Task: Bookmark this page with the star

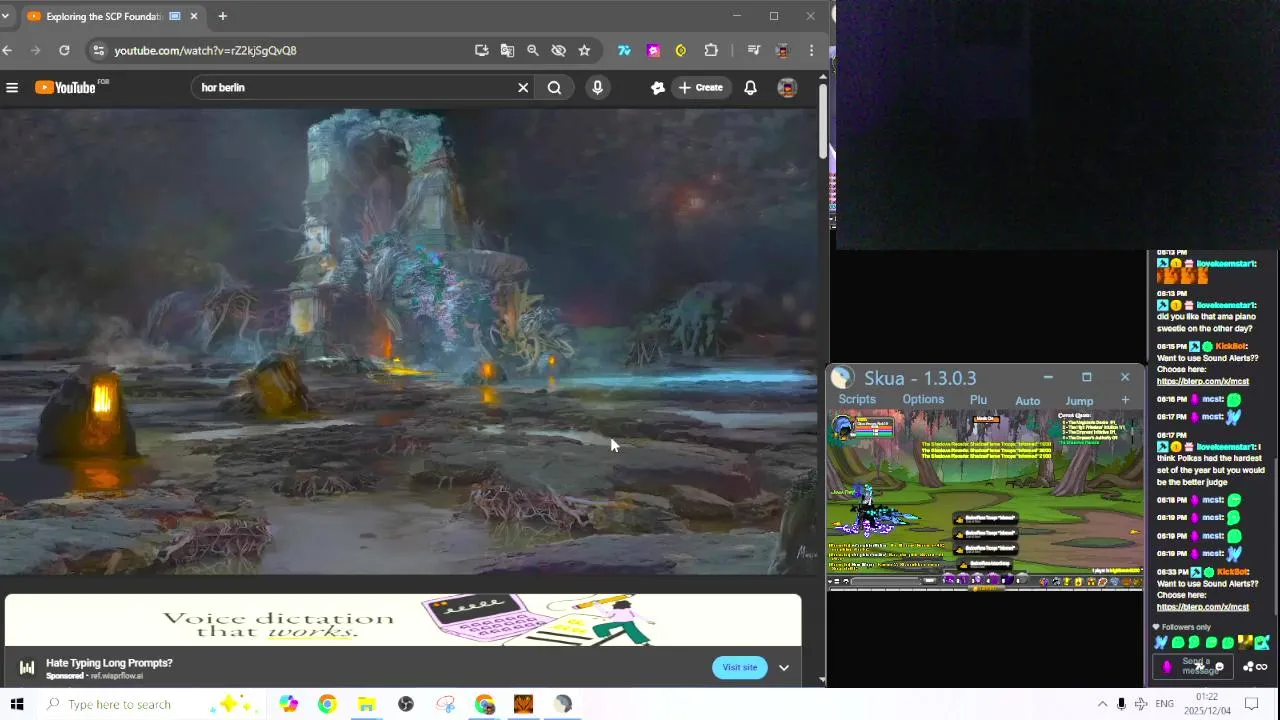Action: [x=584, y=50]
